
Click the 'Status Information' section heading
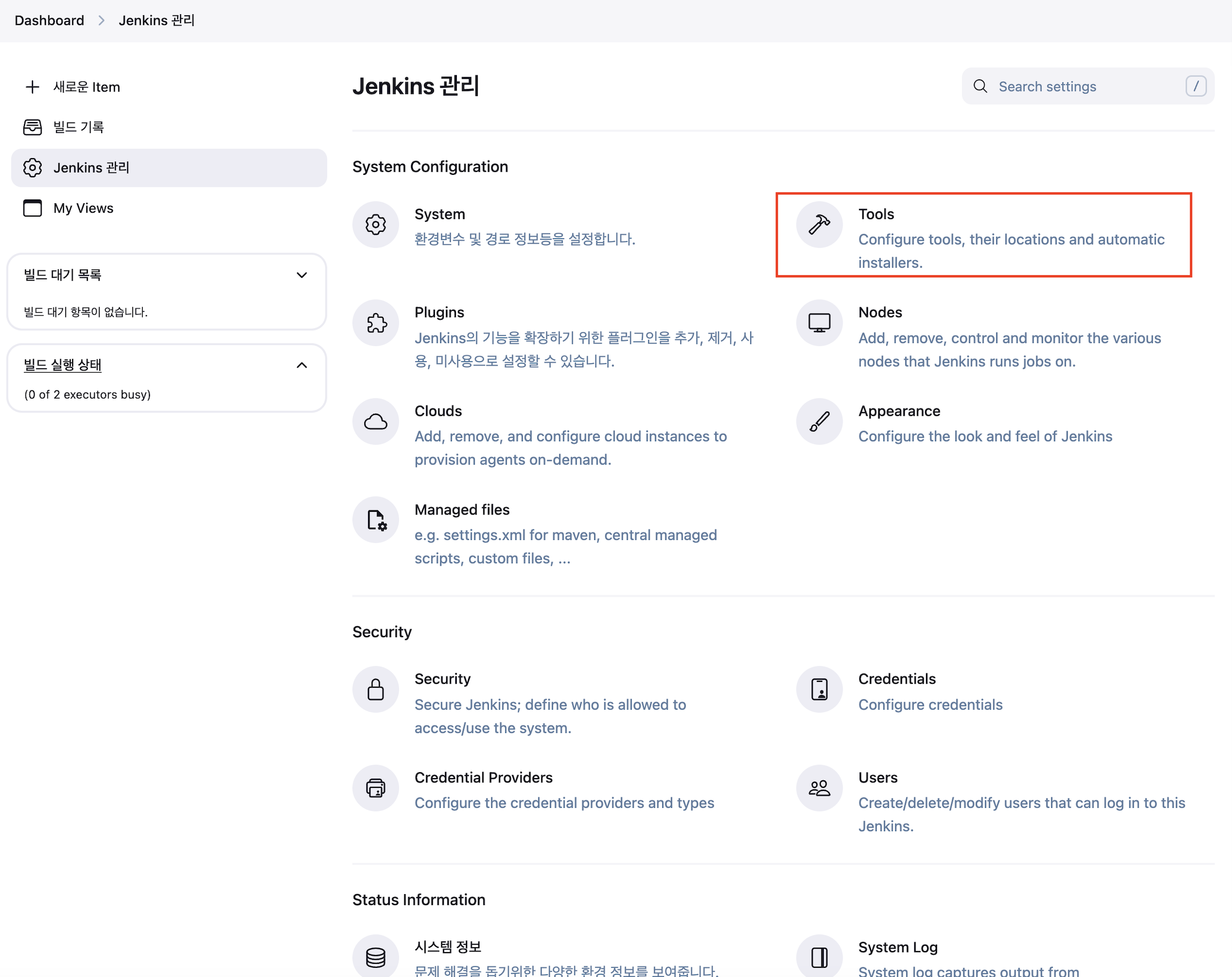pos(418,899)
